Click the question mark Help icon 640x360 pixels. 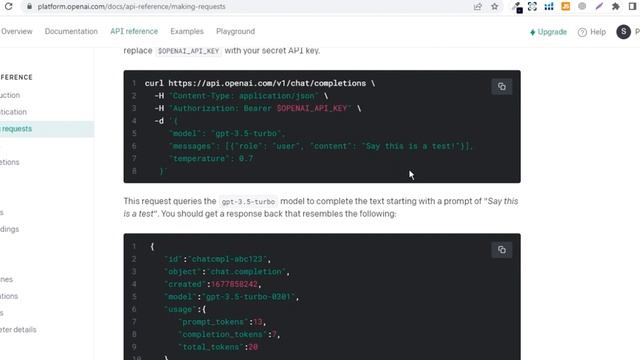click(582, 32)
